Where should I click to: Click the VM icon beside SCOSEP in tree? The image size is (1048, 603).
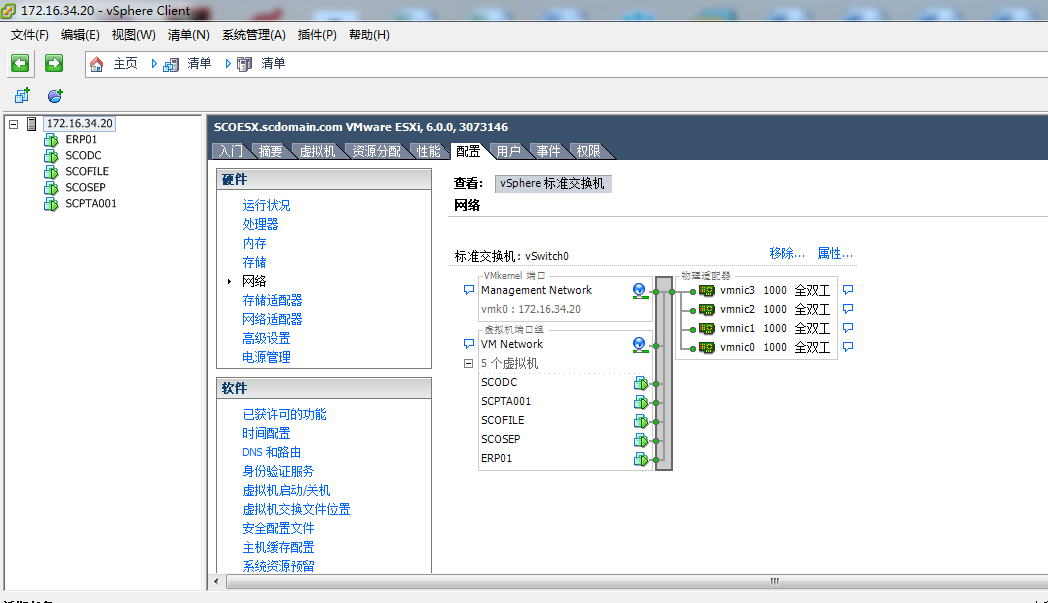51,188
